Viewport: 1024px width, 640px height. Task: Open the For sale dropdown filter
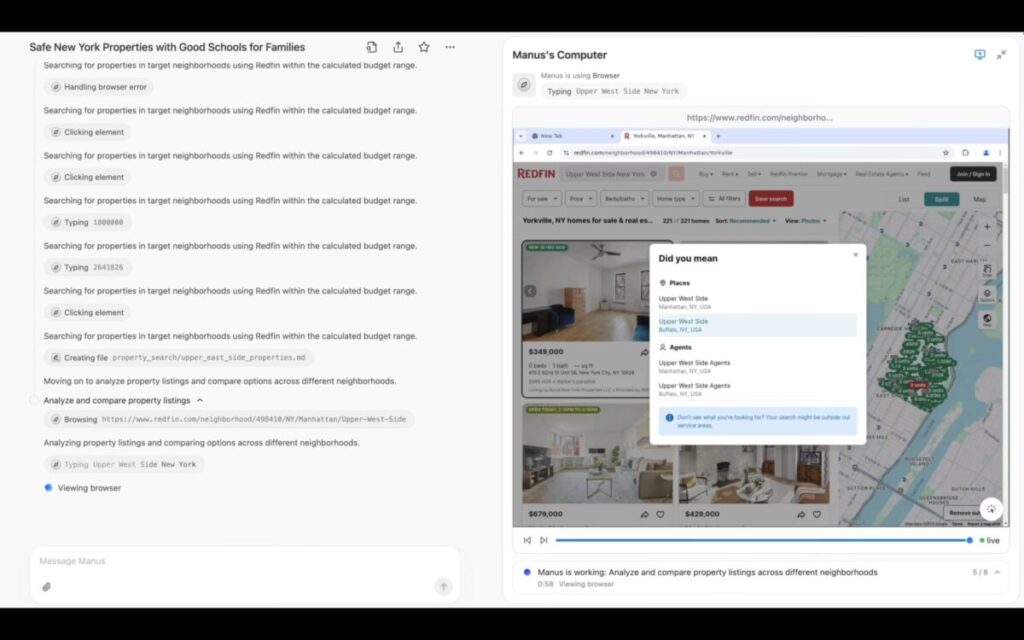pos(542,199)
